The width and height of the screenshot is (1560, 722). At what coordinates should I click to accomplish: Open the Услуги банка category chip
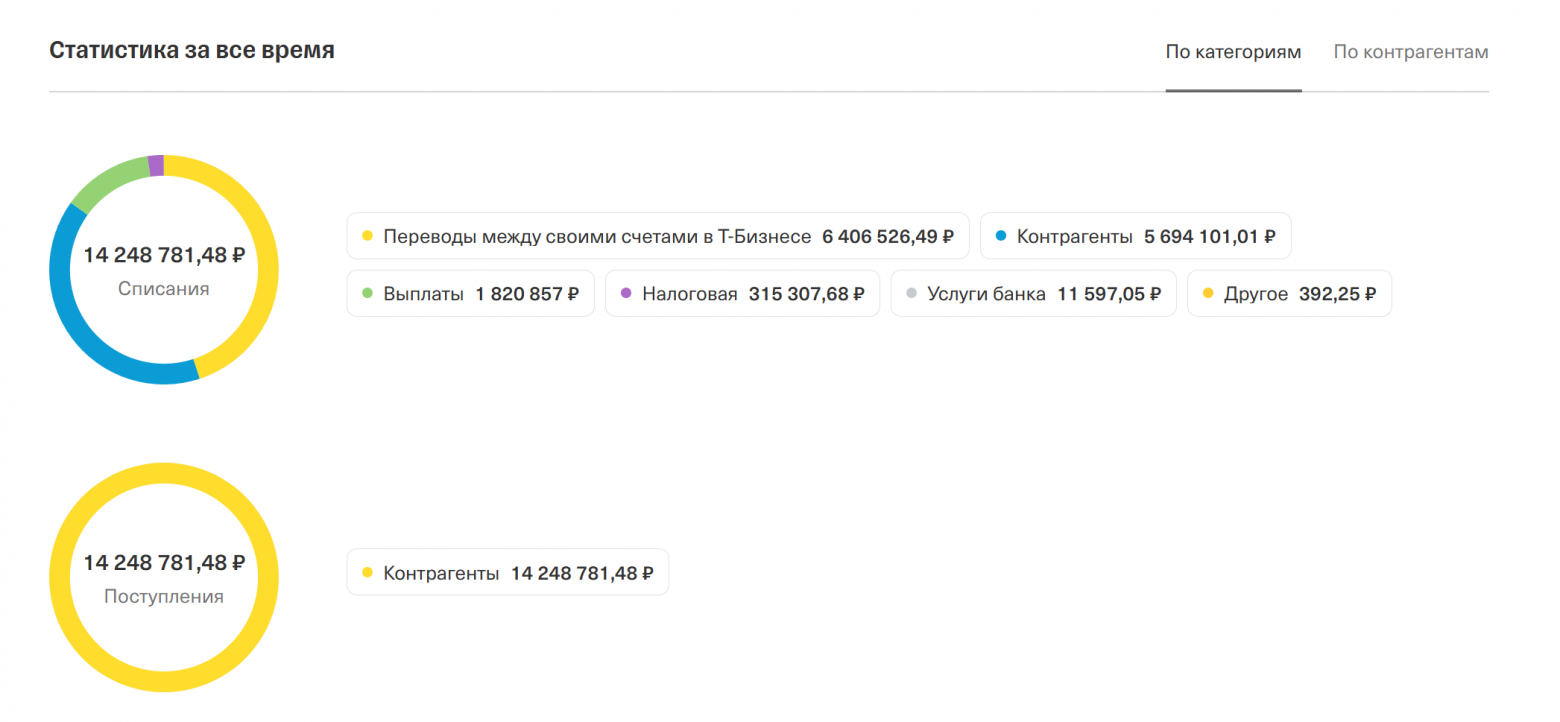point(1033,294)
